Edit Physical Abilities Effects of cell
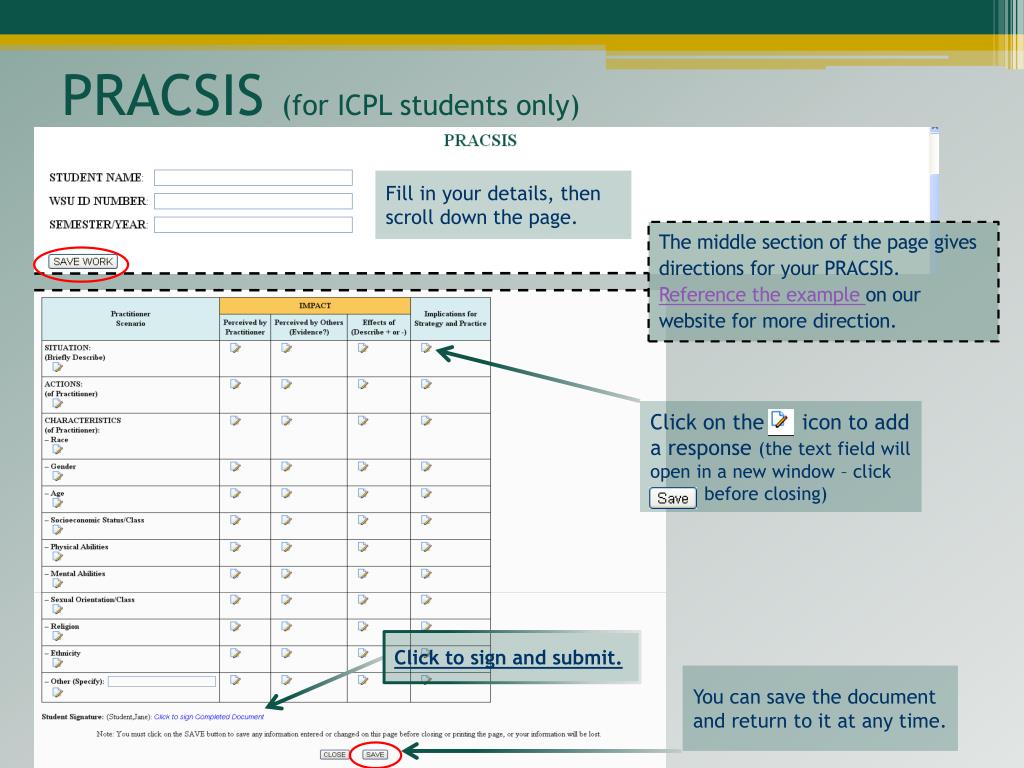This screenshot has height=768, width=1024. click(363, 547)
